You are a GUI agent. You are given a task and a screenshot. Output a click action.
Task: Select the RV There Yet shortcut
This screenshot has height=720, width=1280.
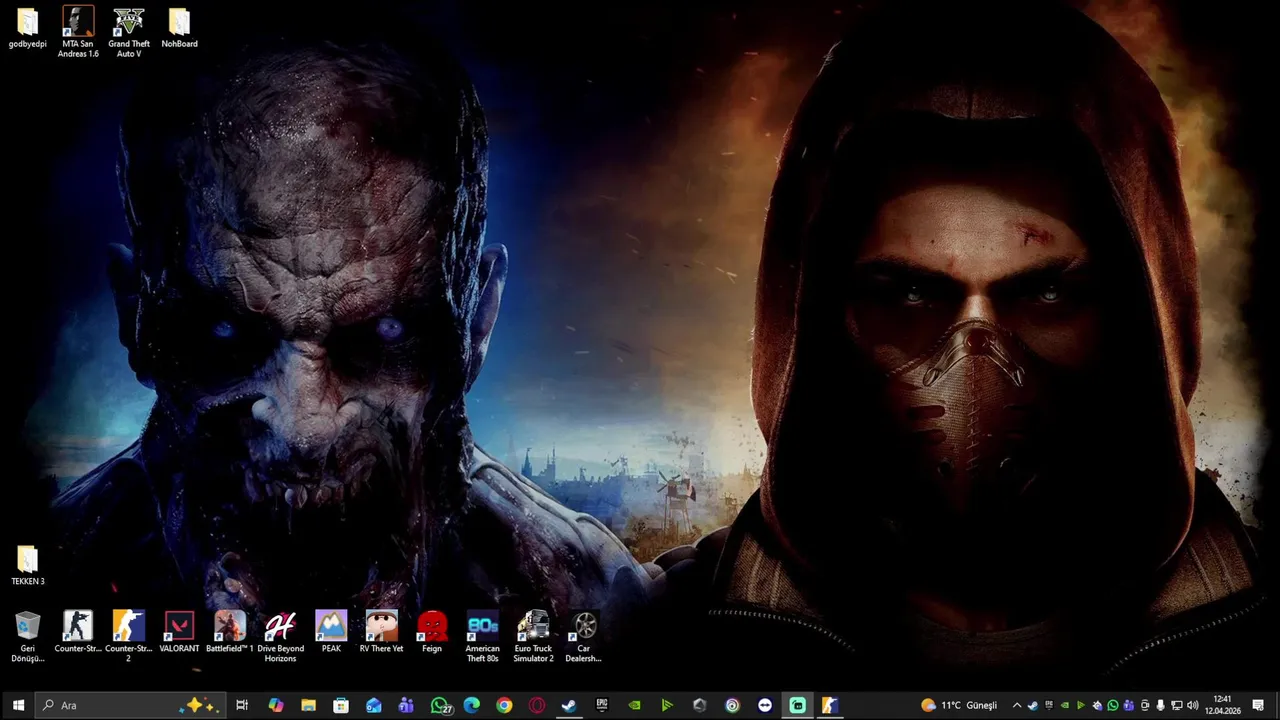click(381, 633)
